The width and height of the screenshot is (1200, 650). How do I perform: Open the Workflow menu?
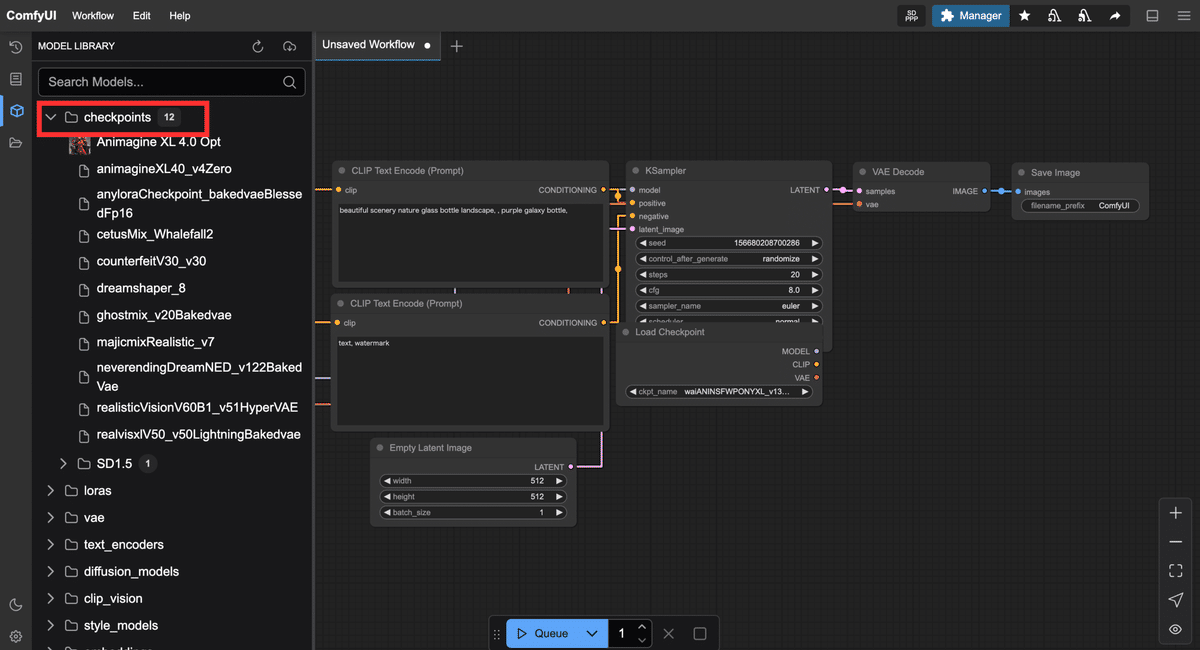93,16
